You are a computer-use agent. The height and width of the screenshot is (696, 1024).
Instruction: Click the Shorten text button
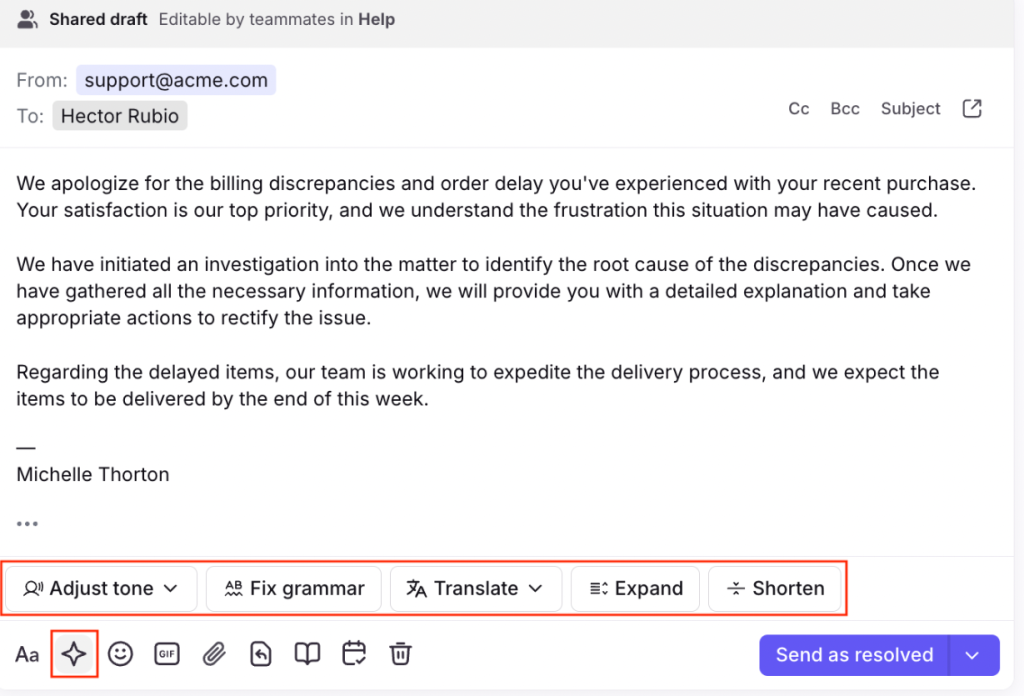coord(776,588)
